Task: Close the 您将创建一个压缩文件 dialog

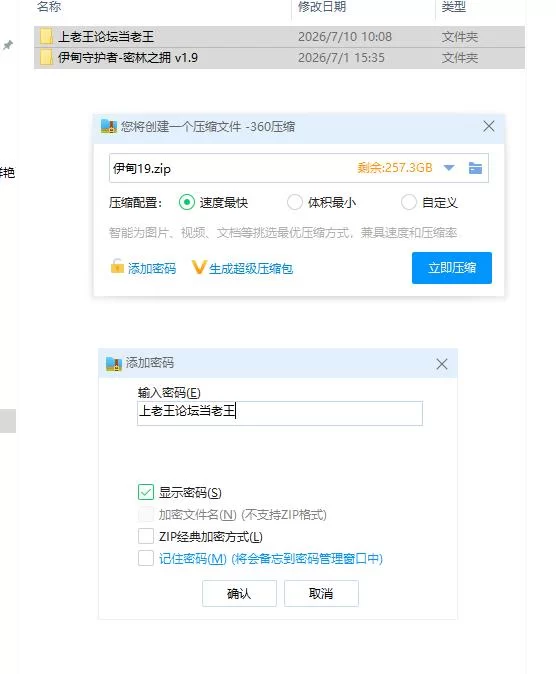Action: (488, 126)
